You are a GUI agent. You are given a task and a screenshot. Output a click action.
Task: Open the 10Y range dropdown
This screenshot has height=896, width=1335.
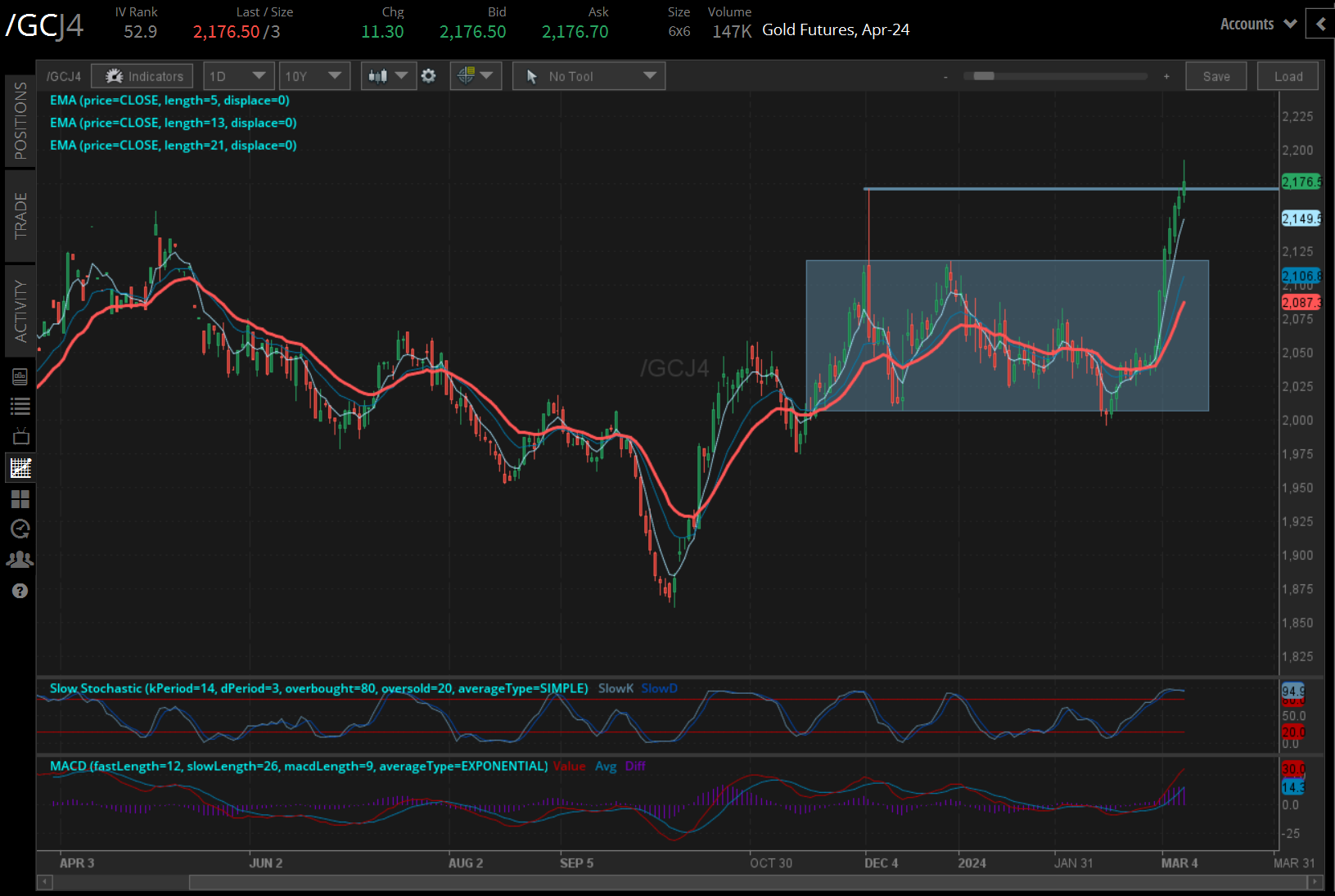coord(313,76)
